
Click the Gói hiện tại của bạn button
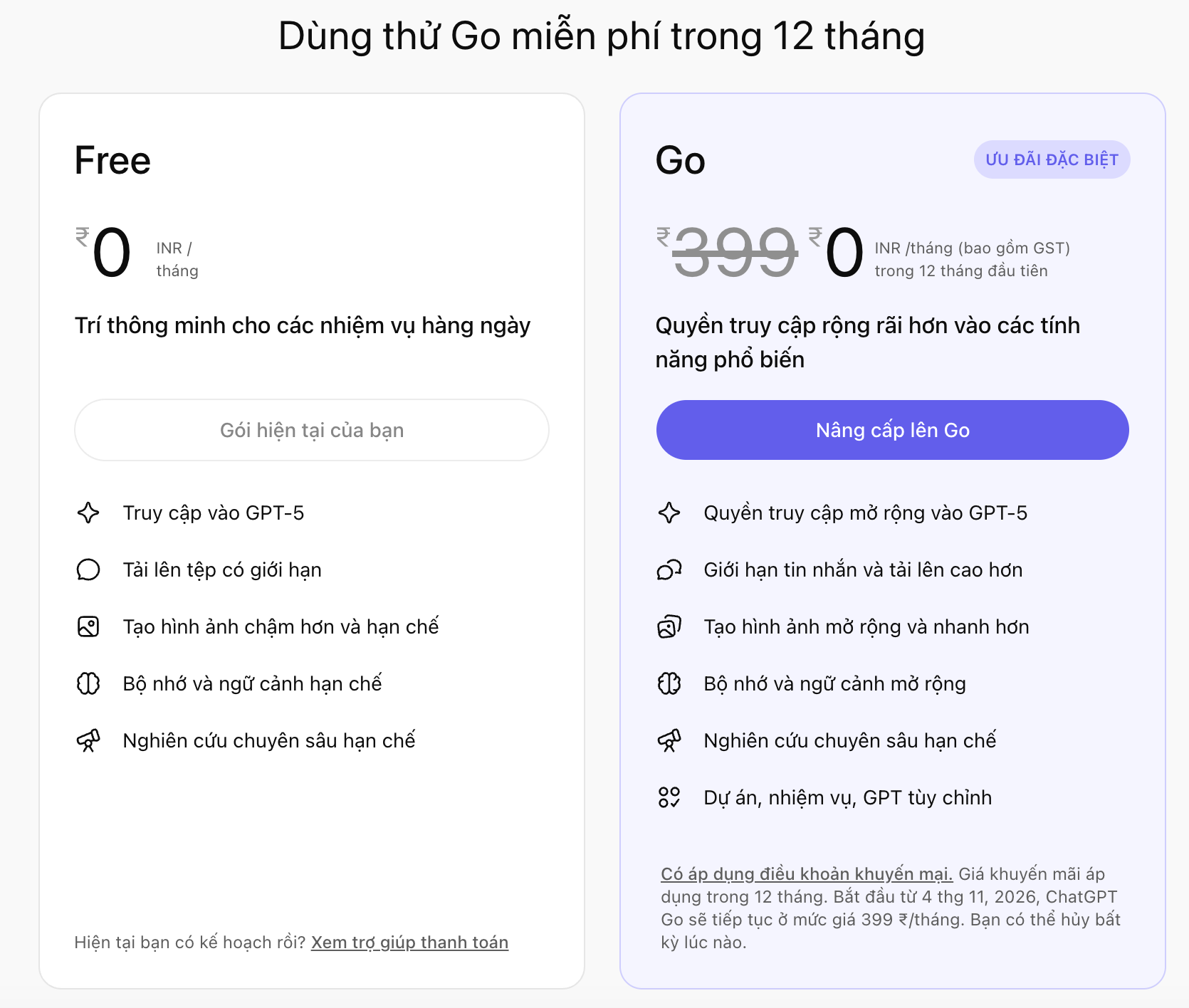coord(312,430)
